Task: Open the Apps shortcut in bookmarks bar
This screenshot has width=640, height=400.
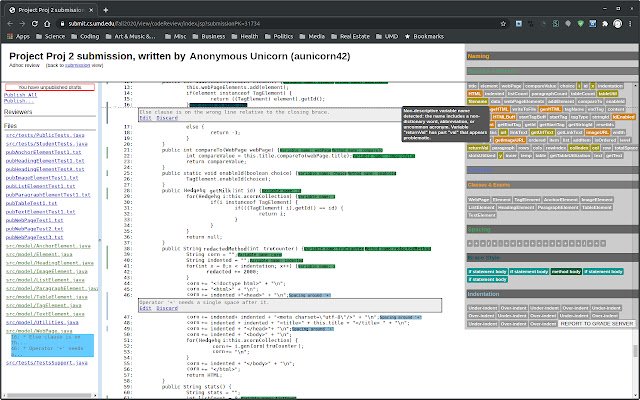Action: (18, 36)
